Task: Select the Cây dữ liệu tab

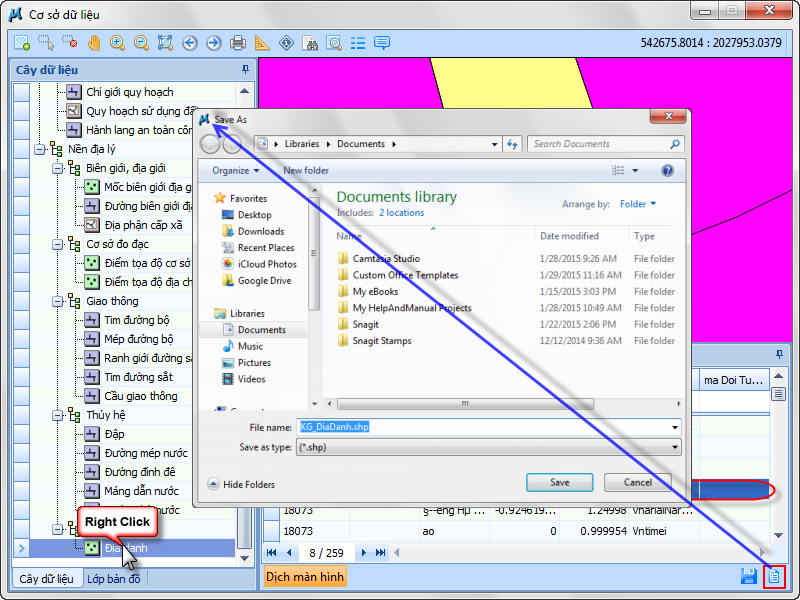Action: tap(46, 579)
